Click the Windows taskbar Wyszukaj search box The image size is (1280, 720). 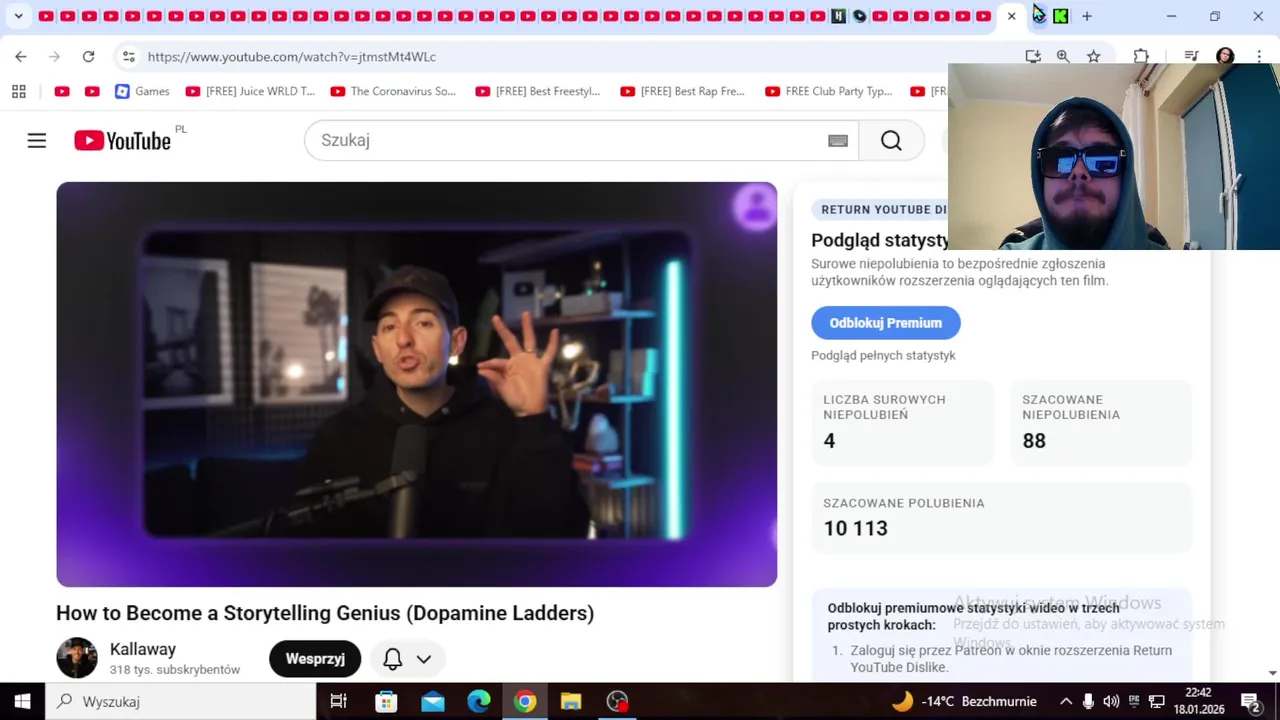point(181,701)
